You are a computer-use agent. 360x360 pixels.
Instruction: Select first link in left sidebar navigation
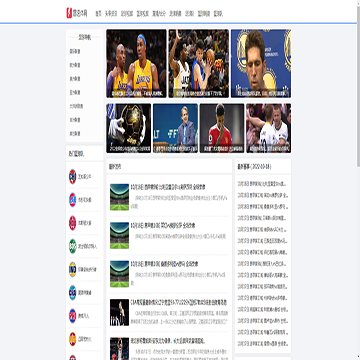coord(75,51)
